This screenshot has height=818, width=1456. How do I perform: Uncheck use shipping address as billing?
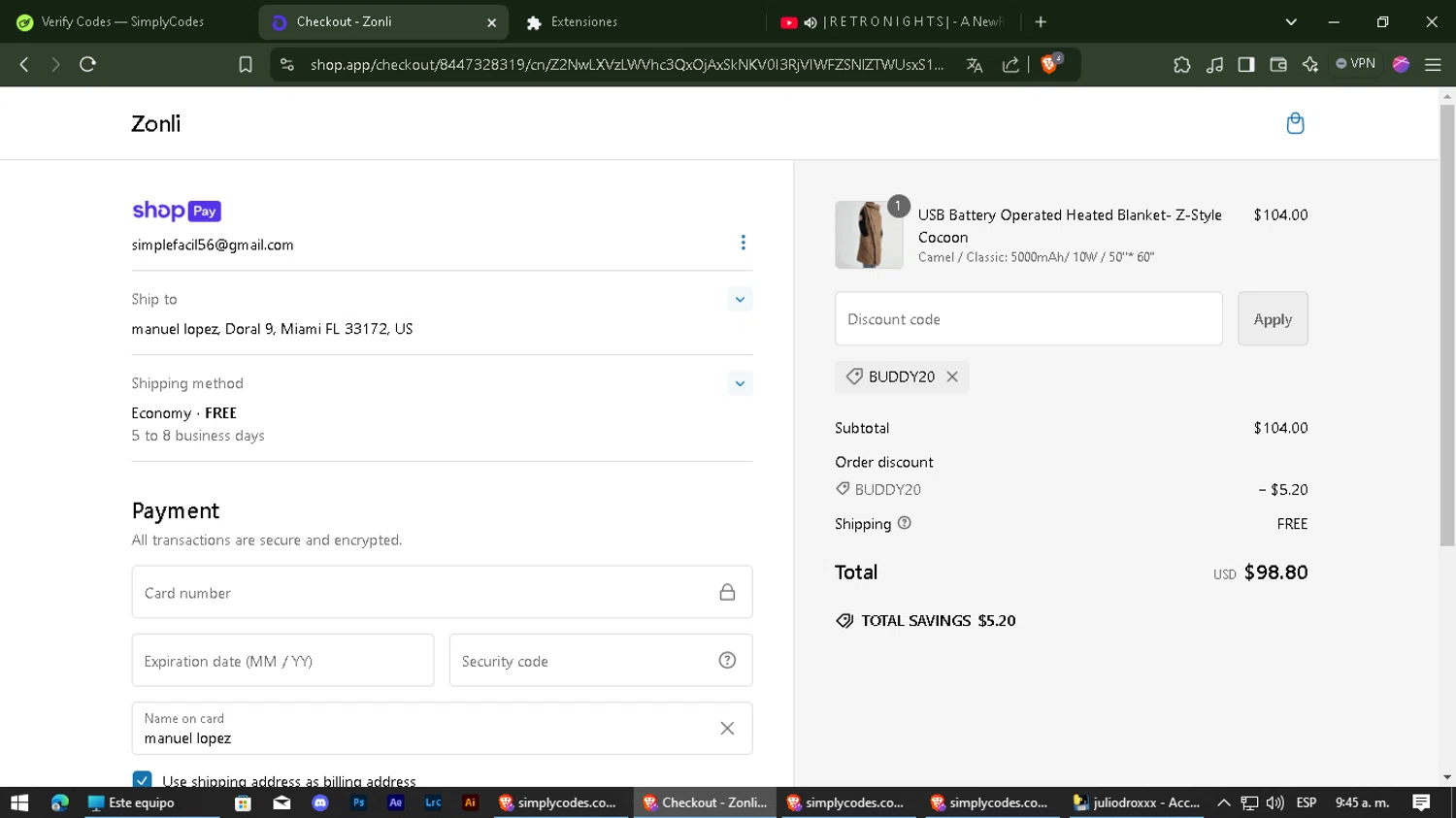[143, 779]
